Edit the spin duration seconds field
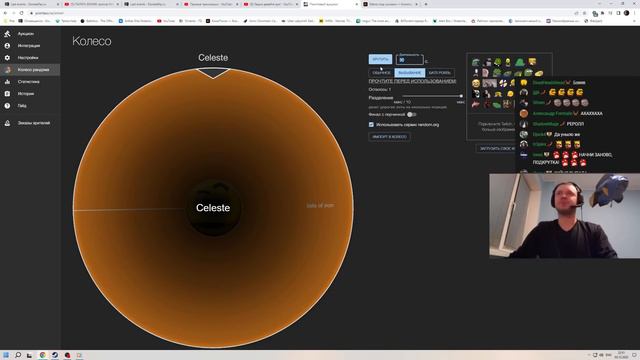Screen dimensions: 640x360 (x=409, y=60)
